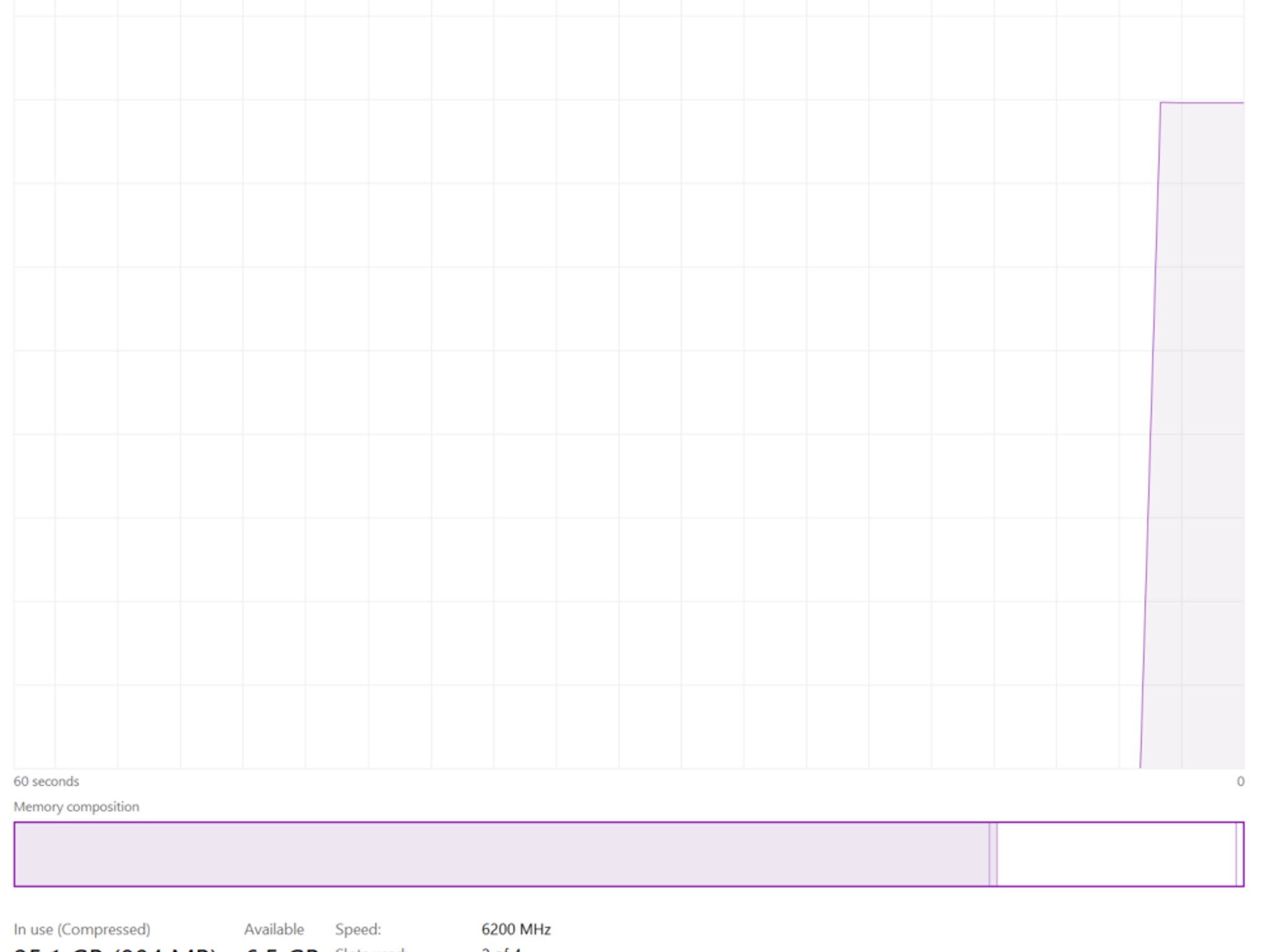Click the "Speed:" label
Image resolution: width=1270 pixels, height=952 pixels.
click(x=358, y=929)
